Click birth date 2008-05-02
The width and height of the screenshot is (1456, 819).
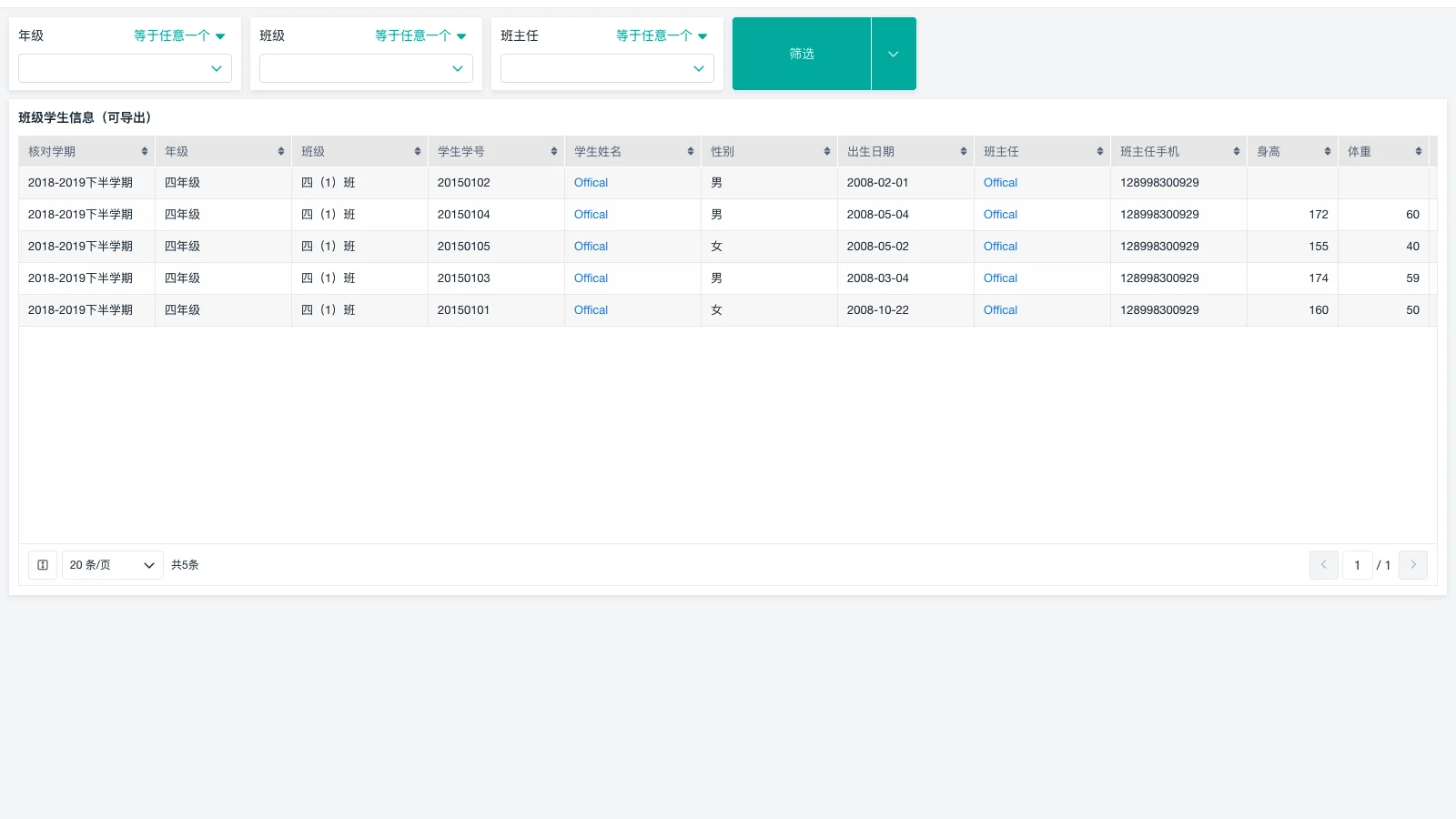tap(877, 247)
